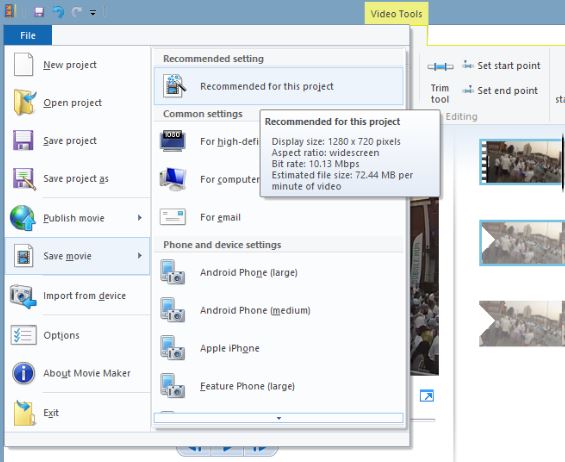Click the Trim tool icon
The image size is (565, 462).
point(440,67)
